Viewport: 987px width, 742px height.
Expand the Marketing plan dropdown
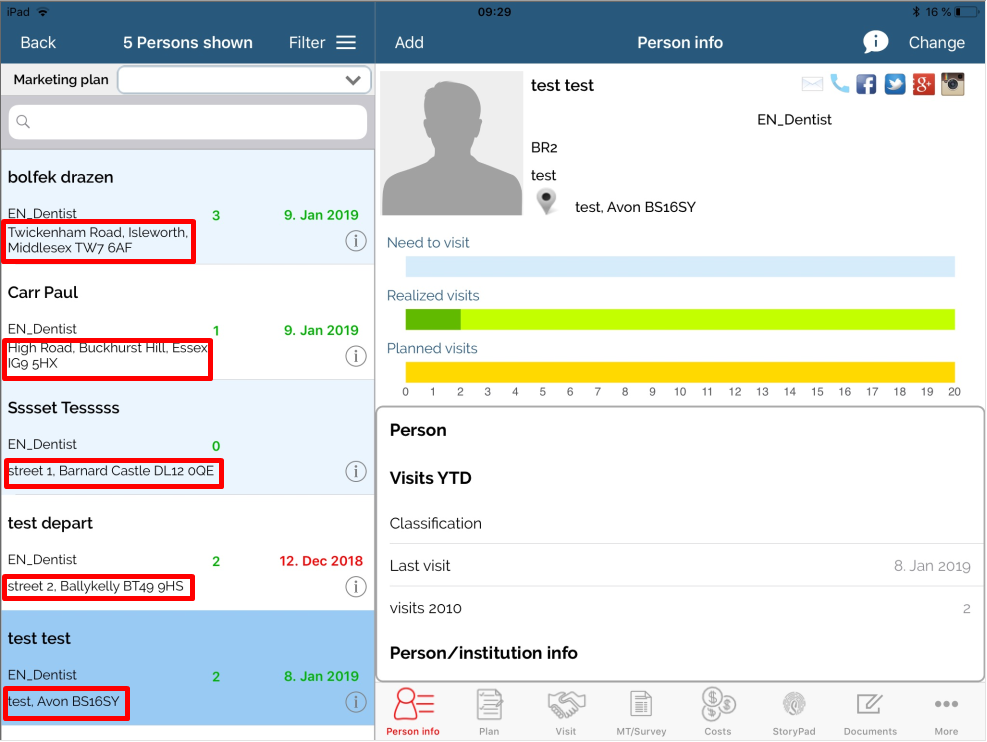(244, 80)
